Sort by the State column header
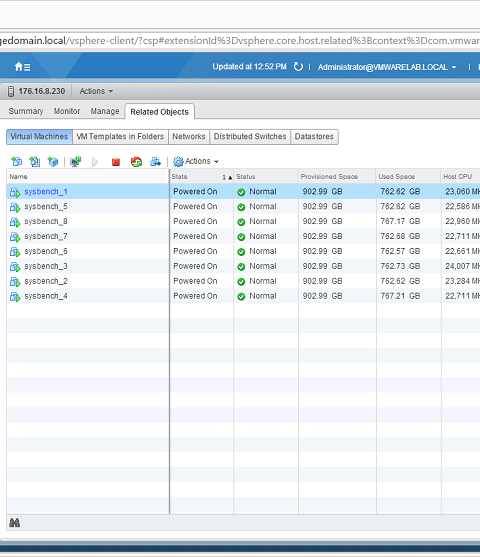The image size is (480, 557). click(x=201, y=177)
